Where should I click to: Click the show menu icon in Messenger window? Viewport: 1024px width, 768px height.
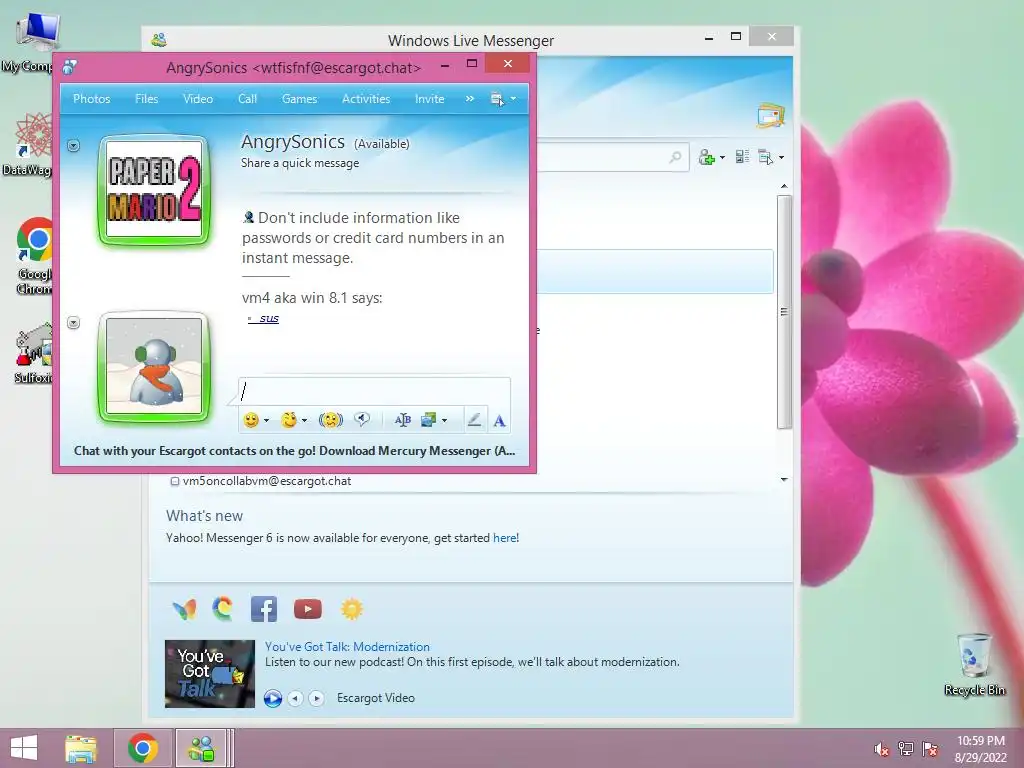coord(765,157)
